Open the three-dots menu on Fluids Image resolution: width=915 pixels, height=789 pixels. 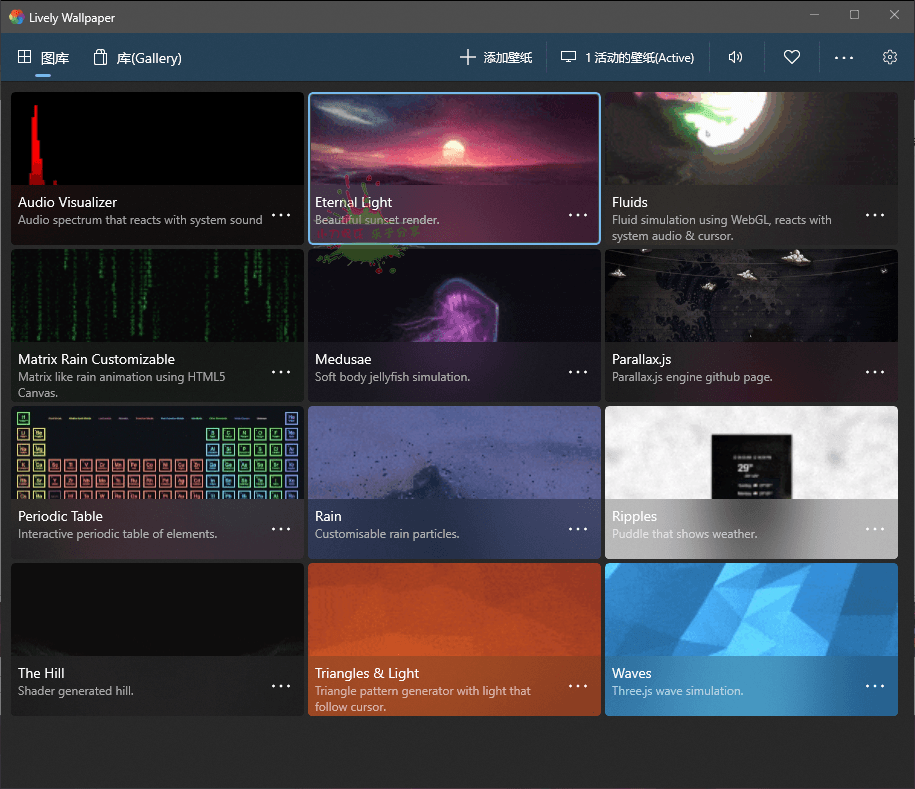pyautogui.click(x=875, y=215)
